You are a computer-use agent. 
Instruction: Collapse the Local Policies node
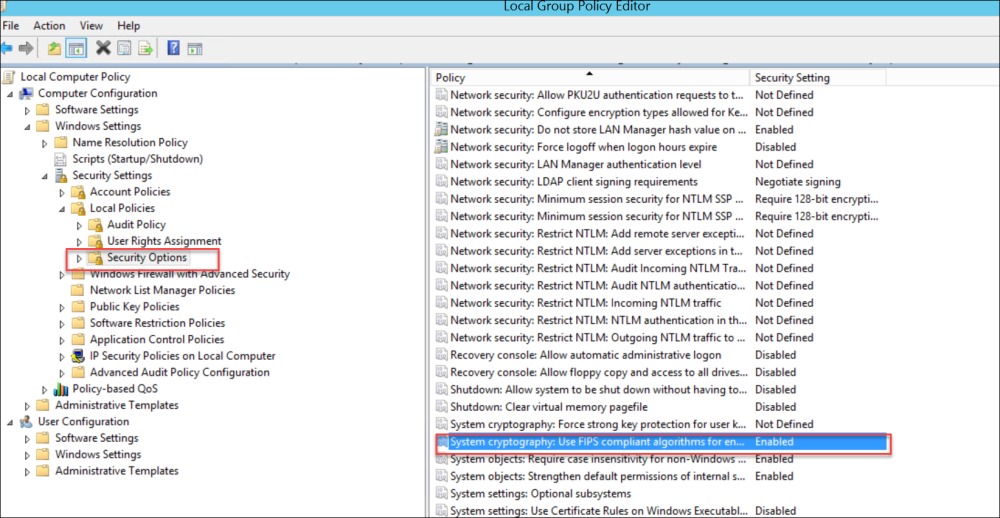[x=62, y=209]
